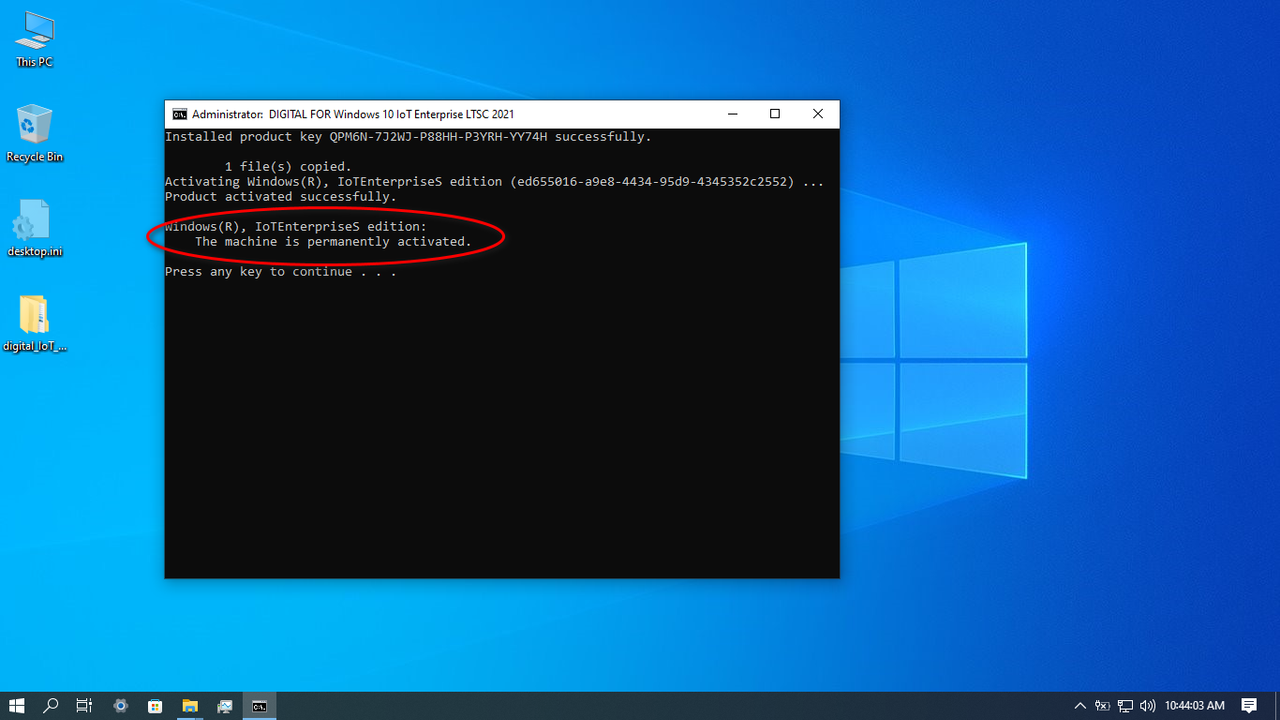Minimize the Administrator console window

[732, 114]
